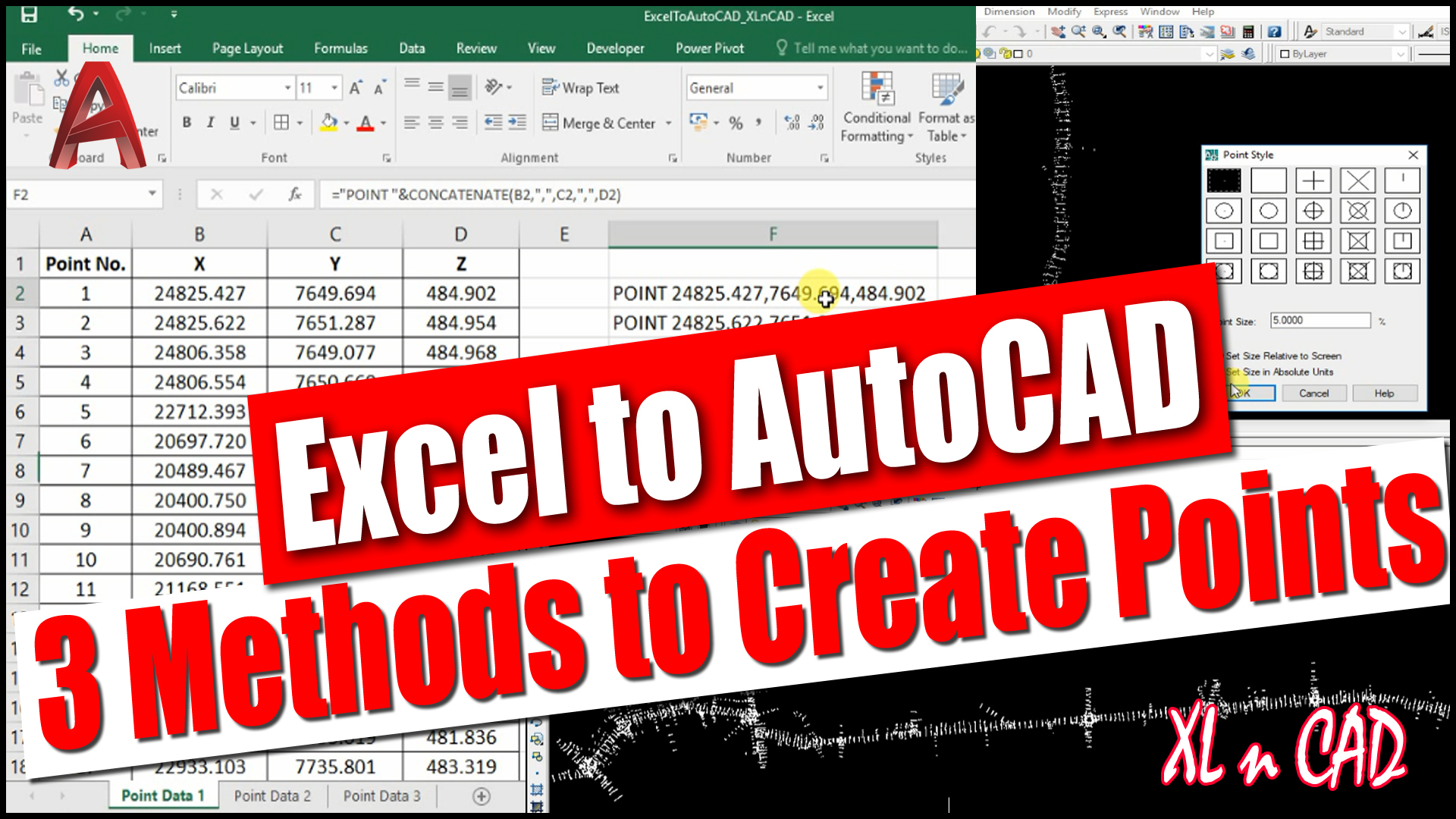Click the Help button in Point Style
This screenshot has height=819, width=1456.
1388,392
